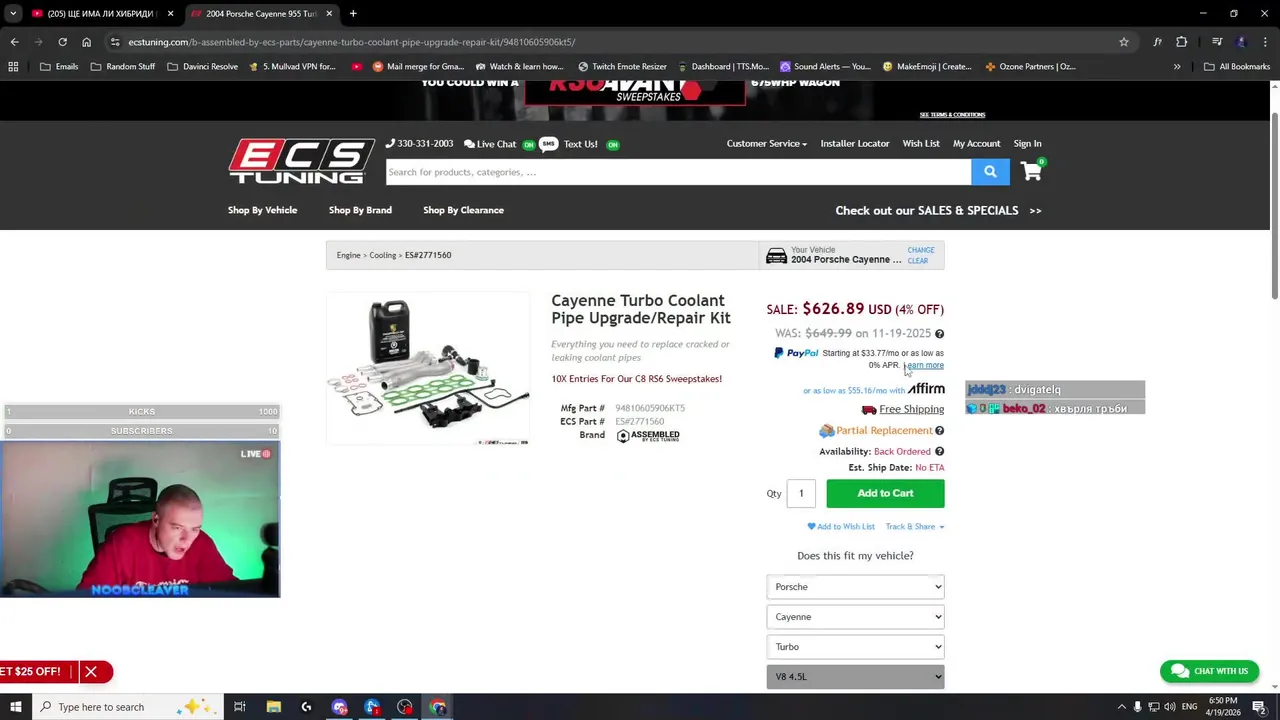Bookmark this page with the star icon
Image resolution: width=1280 pixels, height=720 pixels.
[x=1124, y=42]
